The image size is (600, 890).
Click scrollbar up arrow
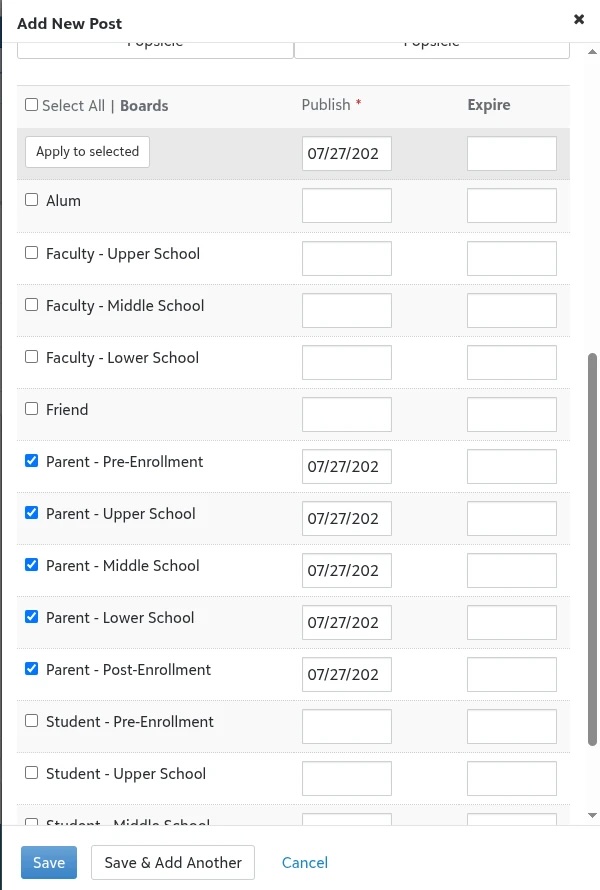tap(592, 52)
